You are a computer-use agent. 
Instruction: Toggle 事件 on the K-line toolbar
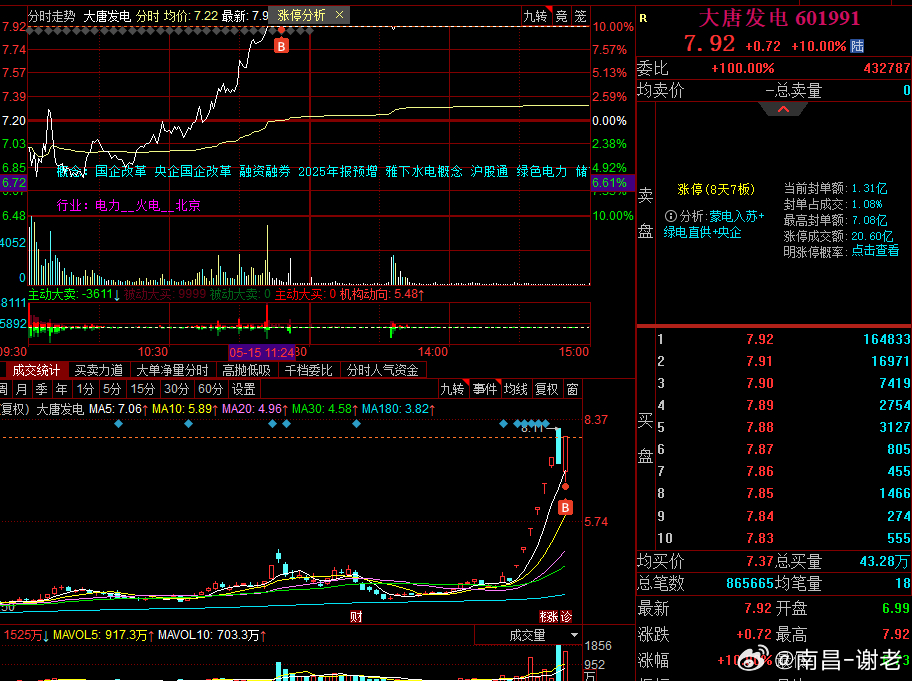[x=484, y=389]
